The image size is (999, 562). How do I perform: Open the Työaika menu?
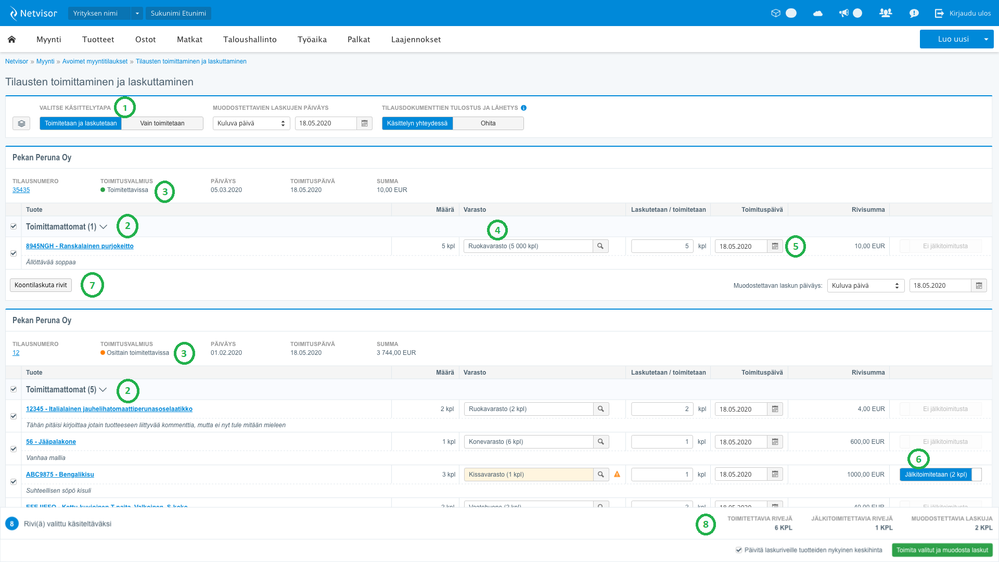[x=312, y=40]
